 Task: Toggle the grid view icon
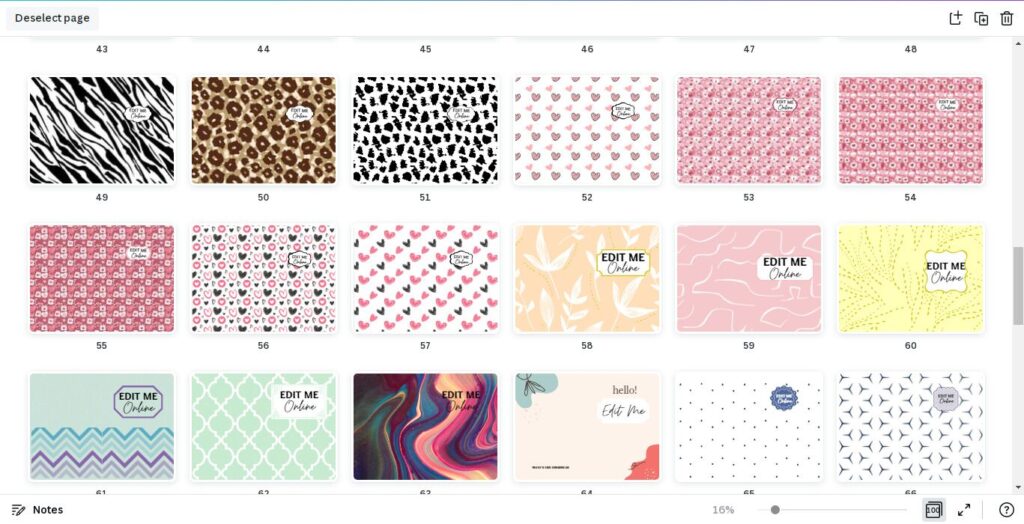933,510
